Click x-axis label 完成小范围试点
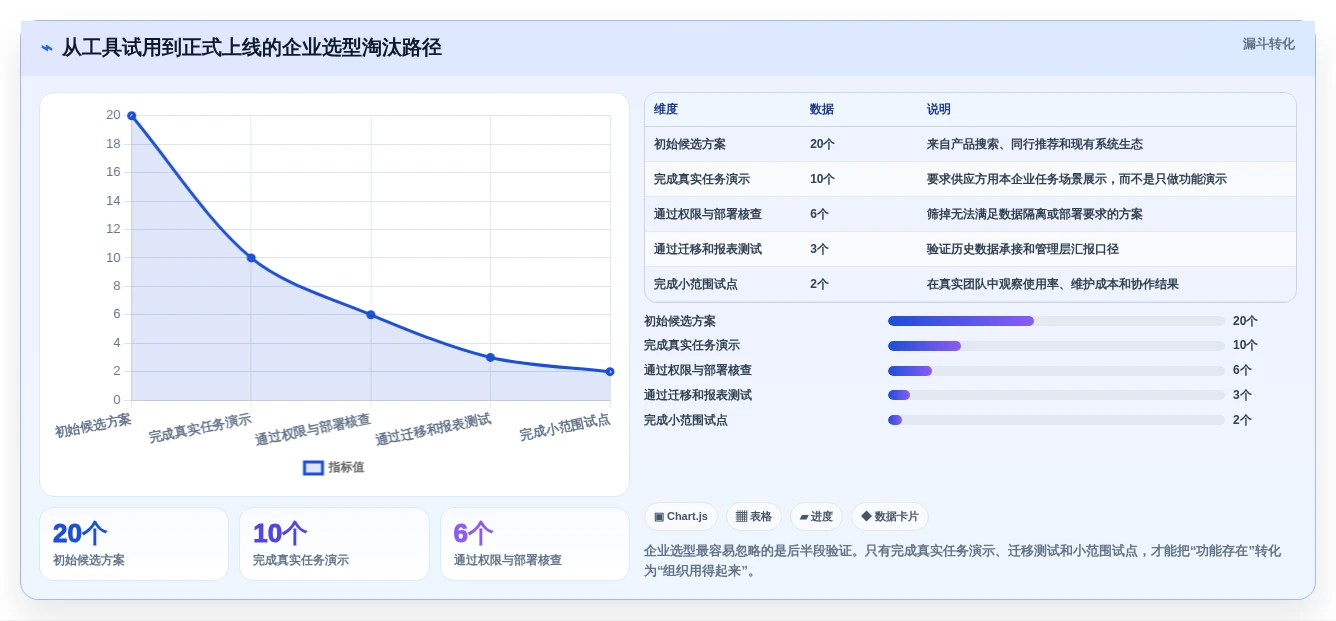1336x621 pixels. [565, 427]
